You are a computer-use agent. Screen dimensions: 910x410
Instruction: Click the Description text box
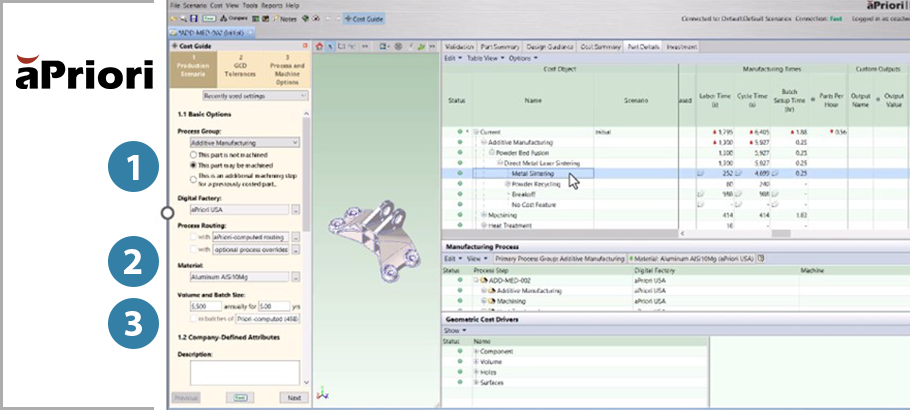[x=245, y=373]
